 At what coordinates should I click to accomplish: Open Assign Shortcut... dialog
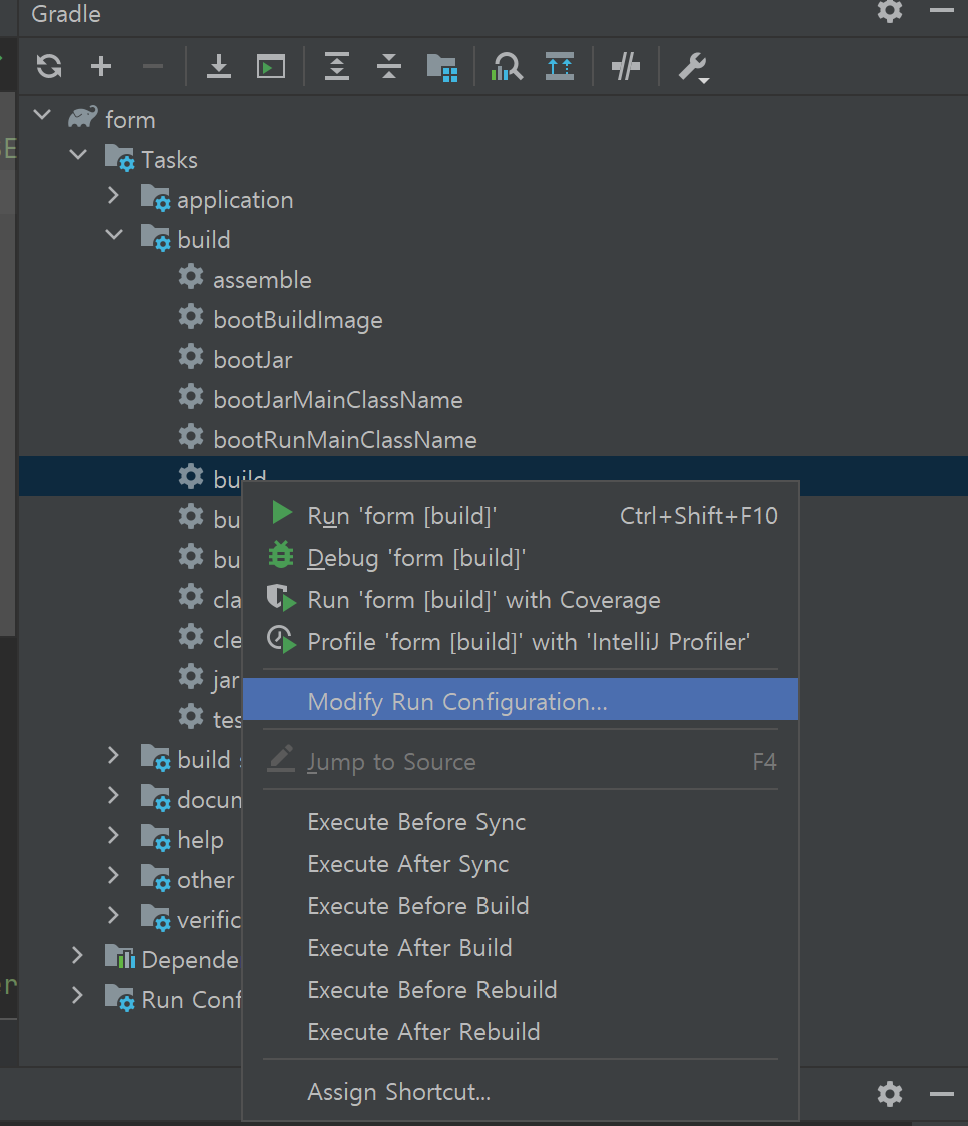(521, 1092)
